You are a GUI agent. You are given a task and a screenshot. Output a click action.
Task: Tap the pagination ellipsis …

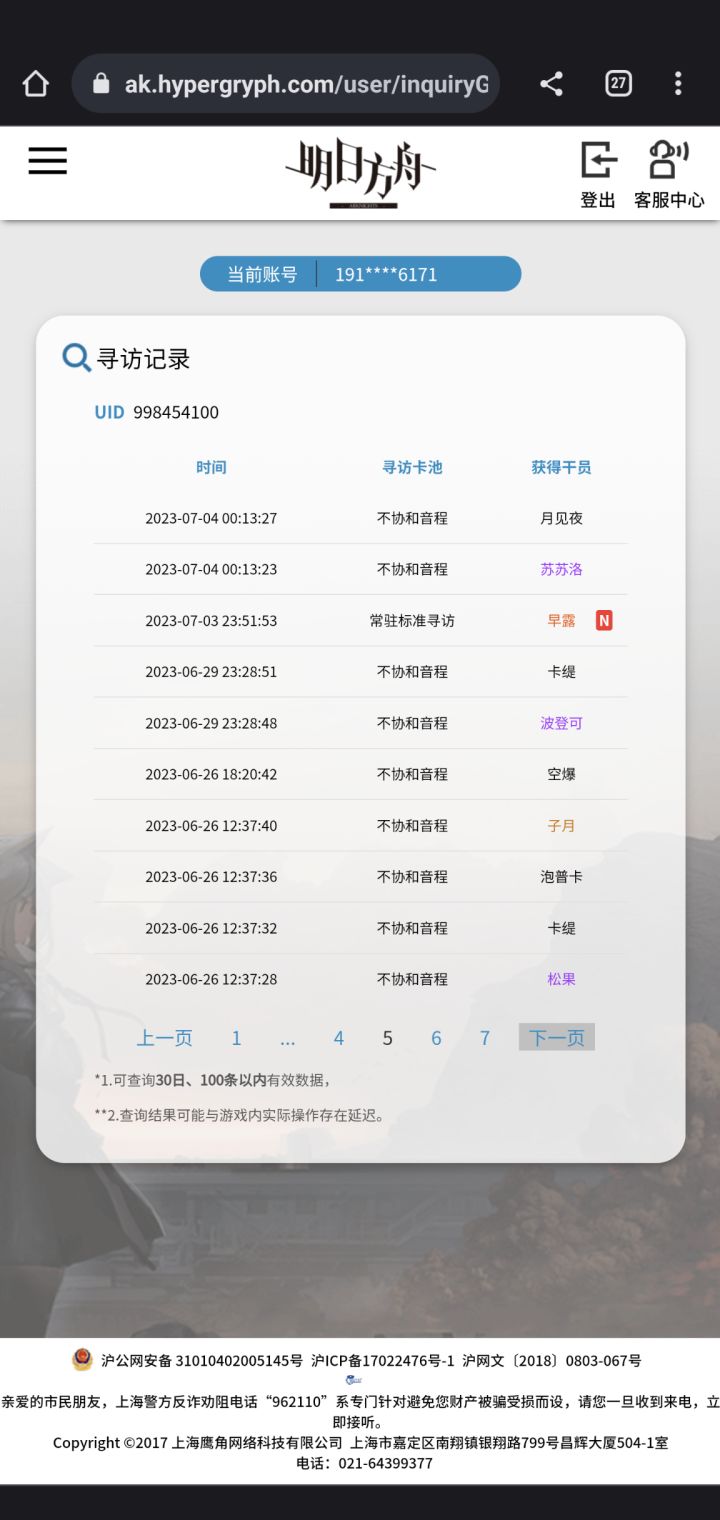click(288, 1040)
